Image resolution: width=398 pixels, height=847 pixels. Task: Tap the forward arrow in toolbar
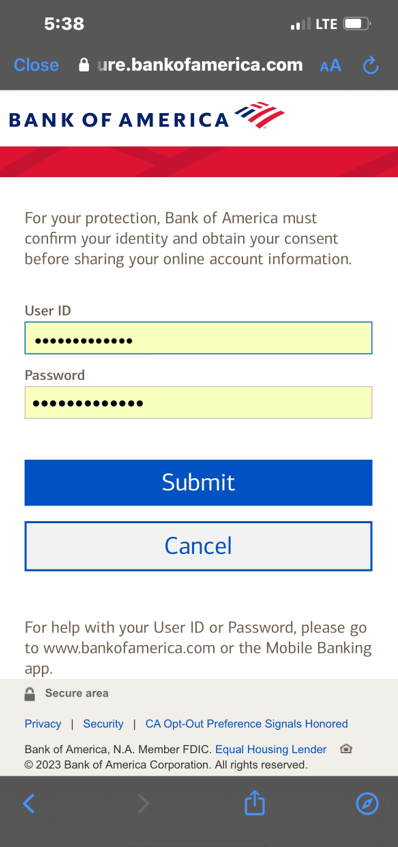click(x=143, y=804)
